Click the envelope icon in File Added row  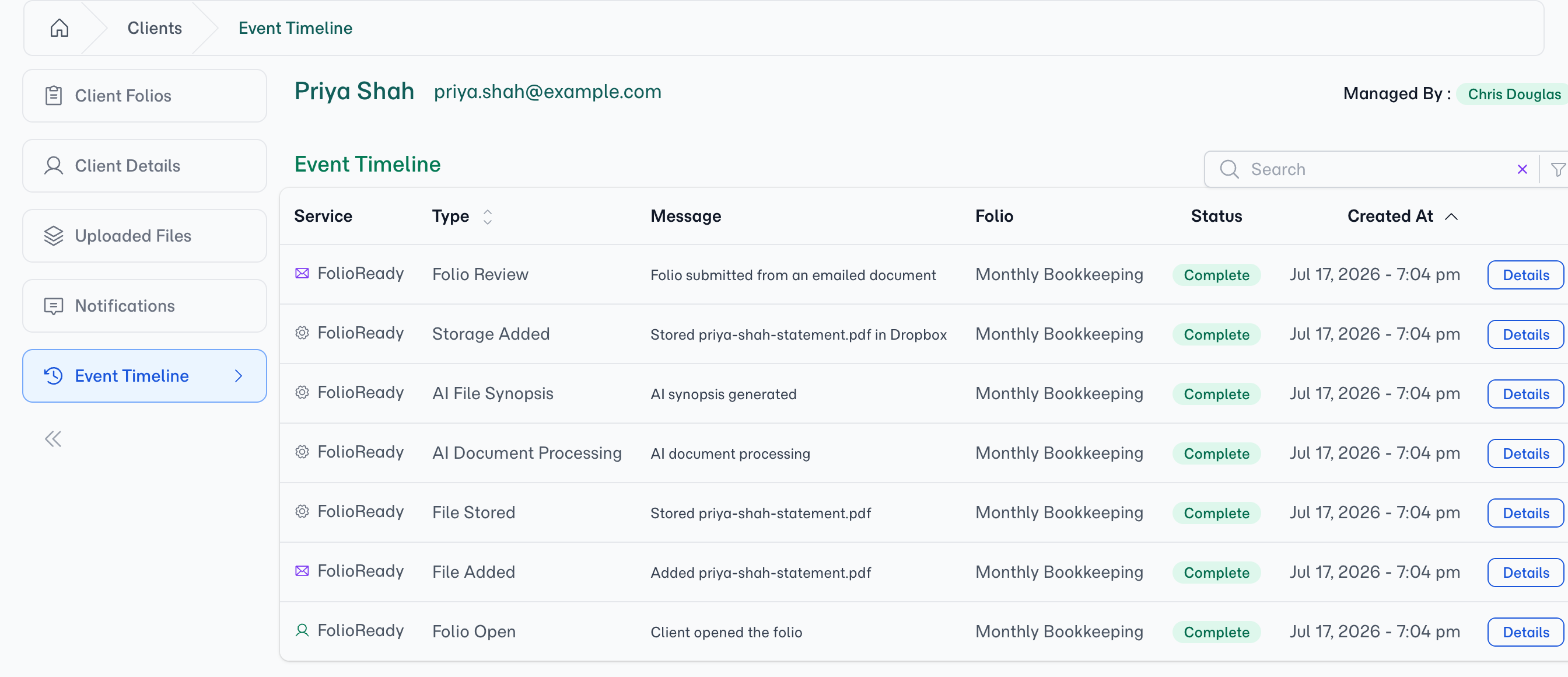click(302, 571)
